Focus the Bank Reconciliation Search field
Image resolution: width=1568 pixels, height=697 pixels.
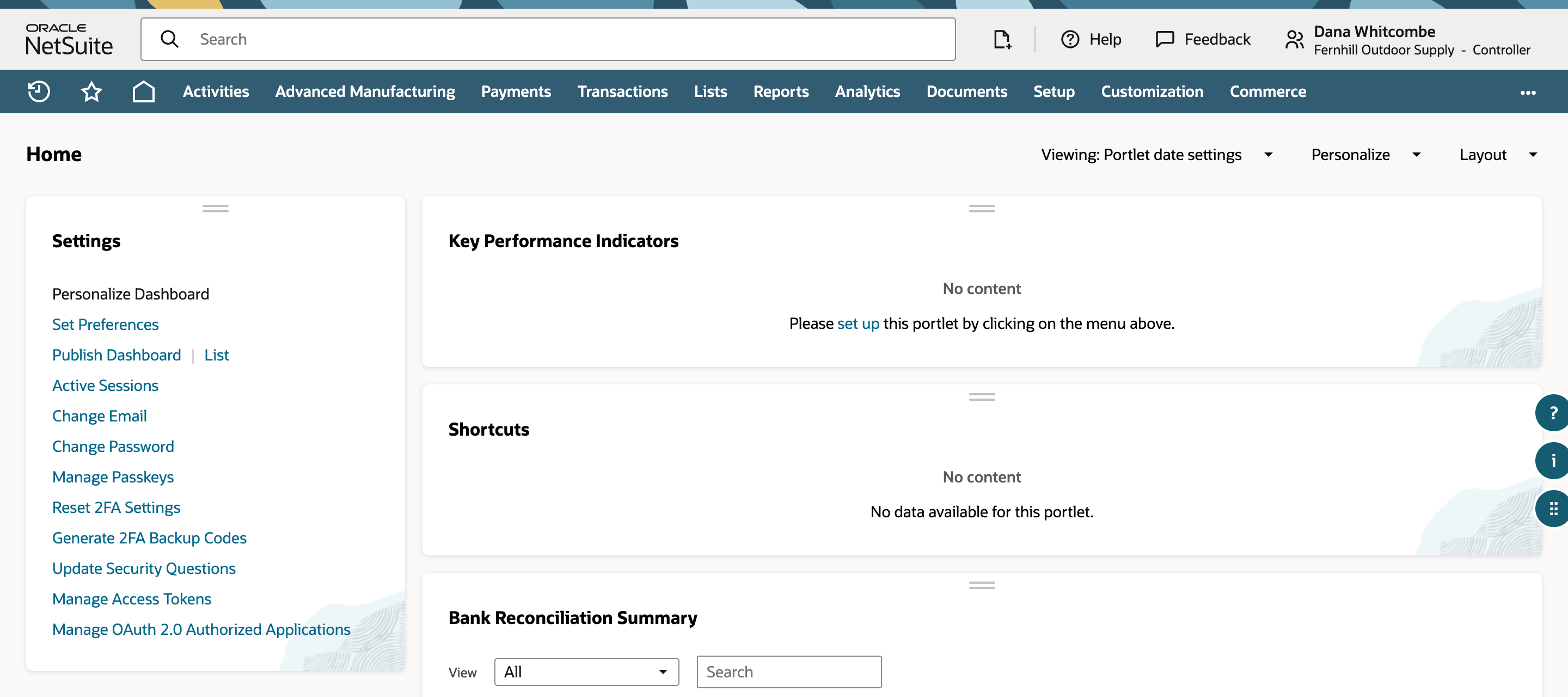[x=789, y=672]
